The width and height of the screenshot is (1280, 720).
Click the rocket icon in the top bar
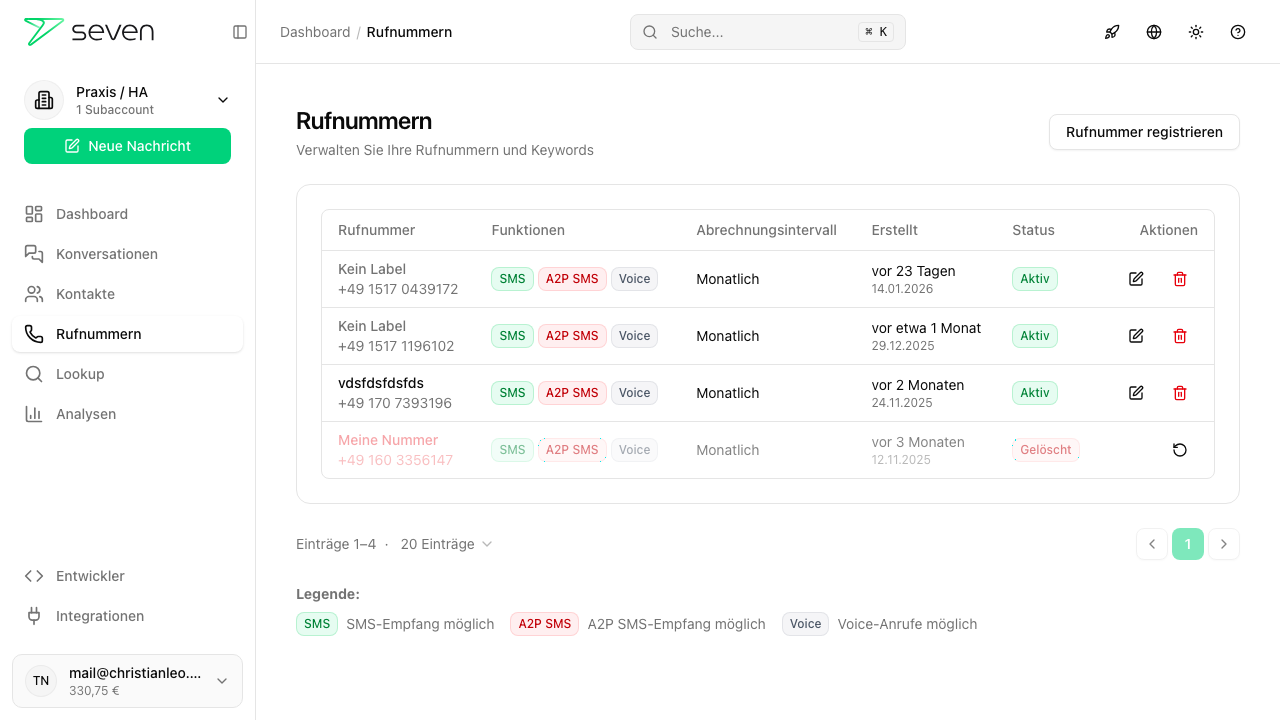tap(1112, 32)
